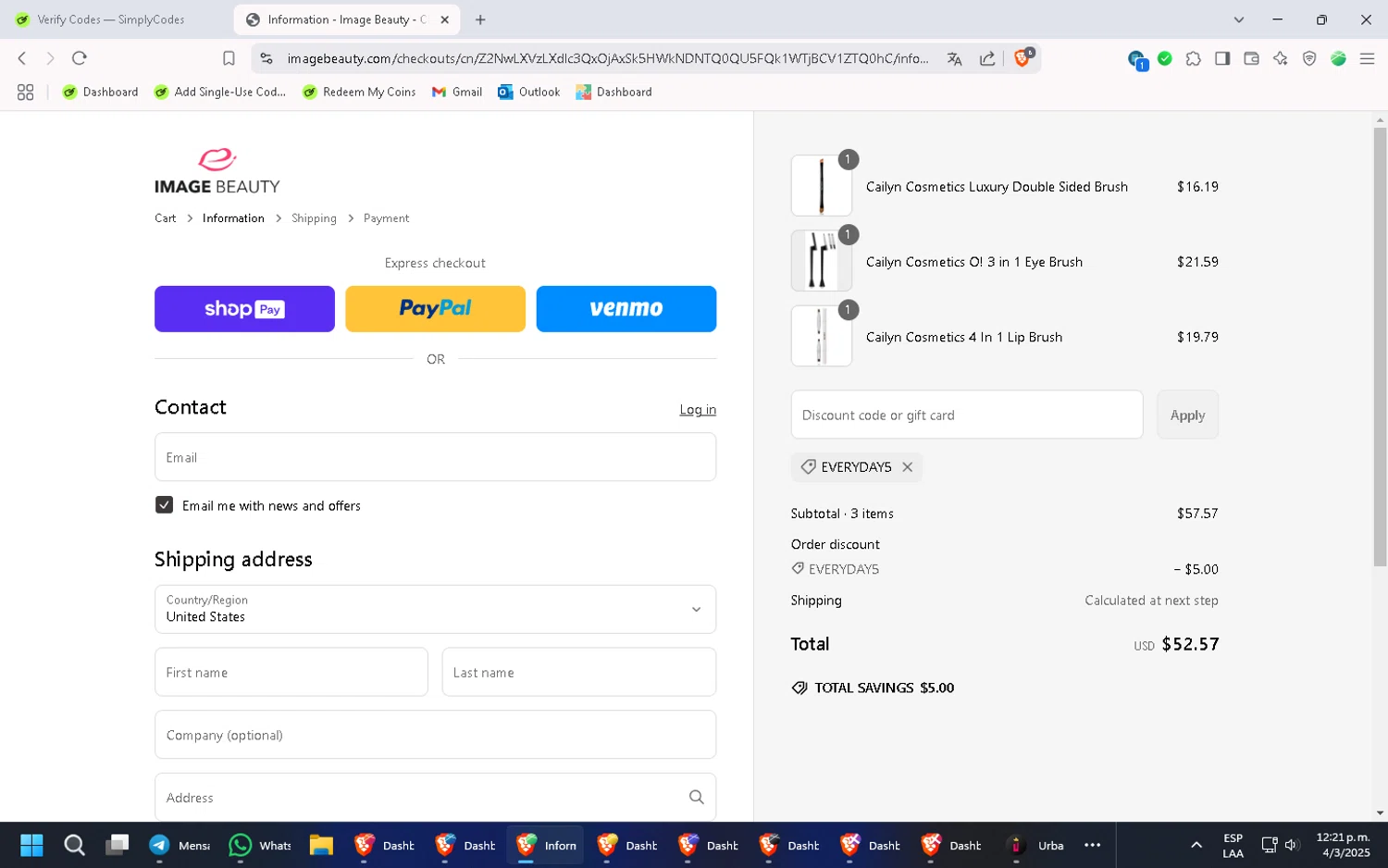
Task: Open WhatsApp from the taskbar
Action: coord(261,845)
